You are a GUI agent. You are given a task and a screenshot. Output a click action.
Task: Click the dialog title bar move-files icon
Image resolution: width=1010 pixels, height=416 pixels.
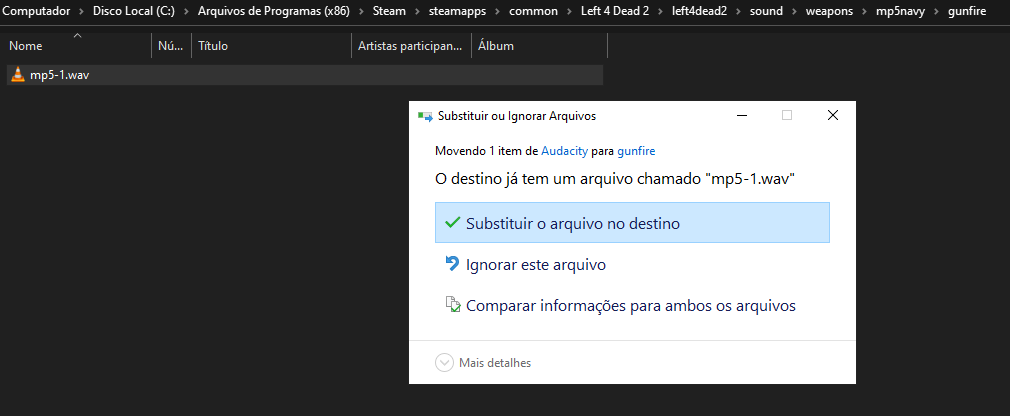coord(425,116)
